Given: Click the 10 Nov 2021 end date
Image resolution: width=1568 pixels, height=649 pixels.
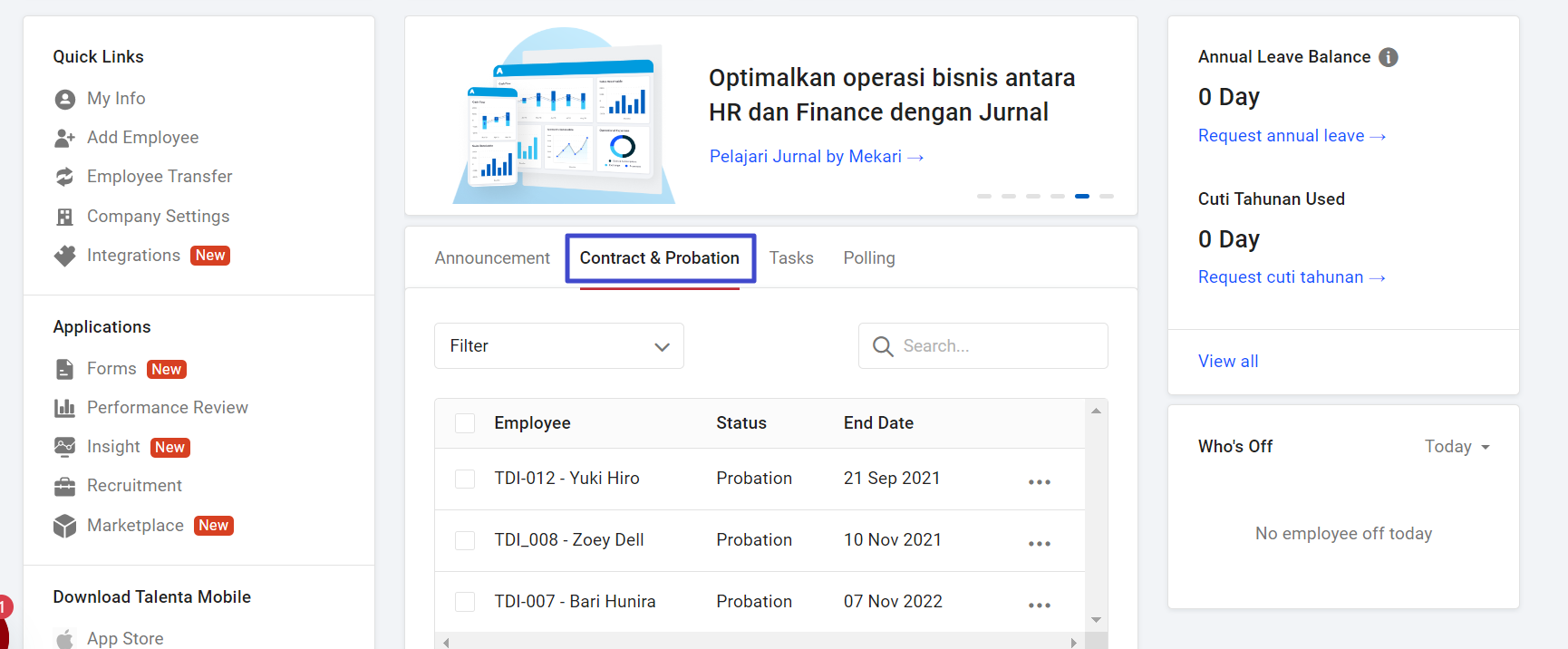Looking at the screenshot, I should 893,540.
